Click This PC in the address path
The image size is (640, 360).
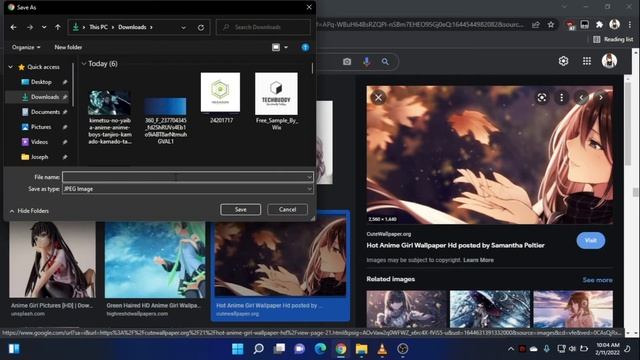98,27
